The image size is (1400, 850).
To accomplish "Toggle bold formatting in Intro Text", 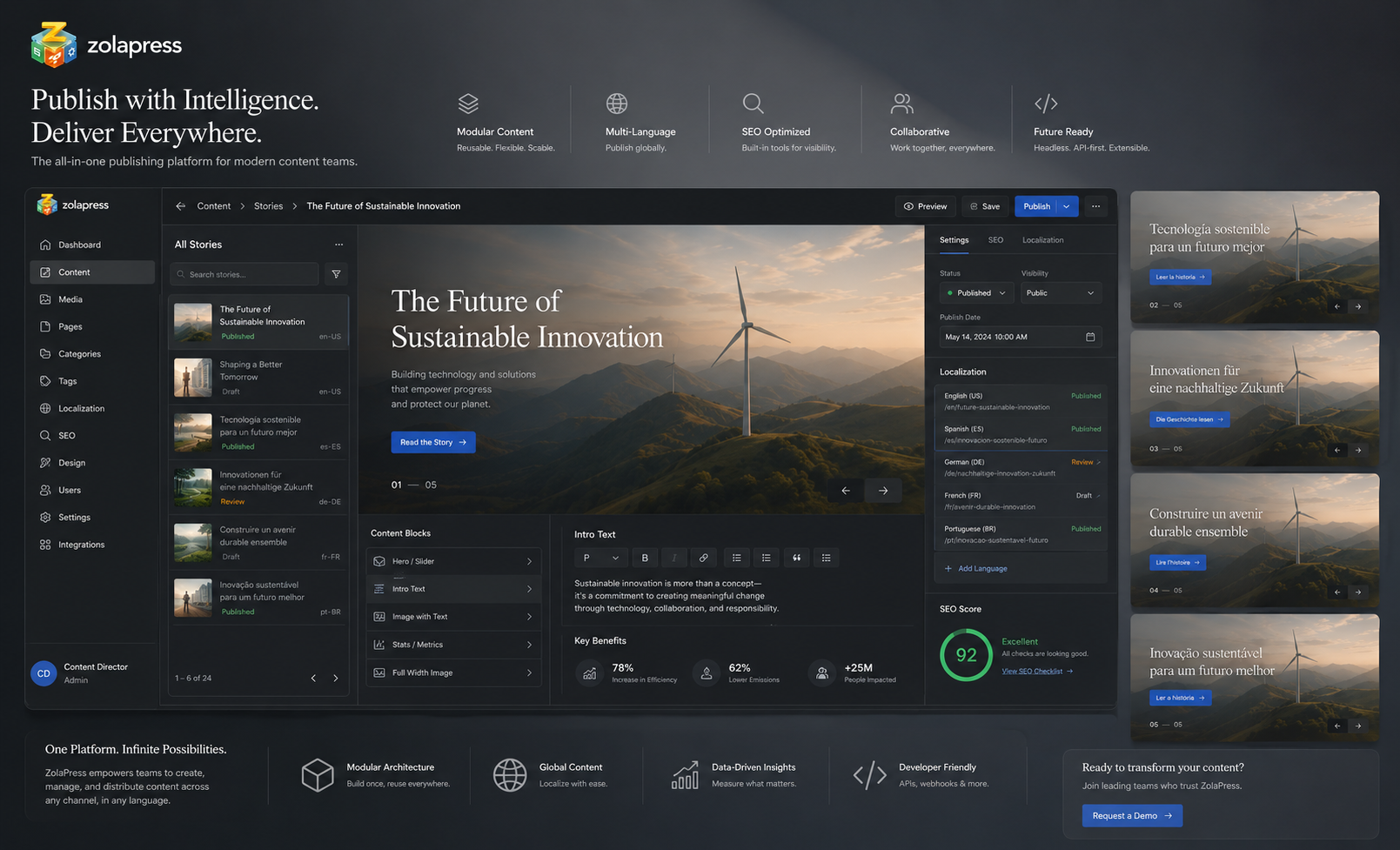I will coord(645,558).
